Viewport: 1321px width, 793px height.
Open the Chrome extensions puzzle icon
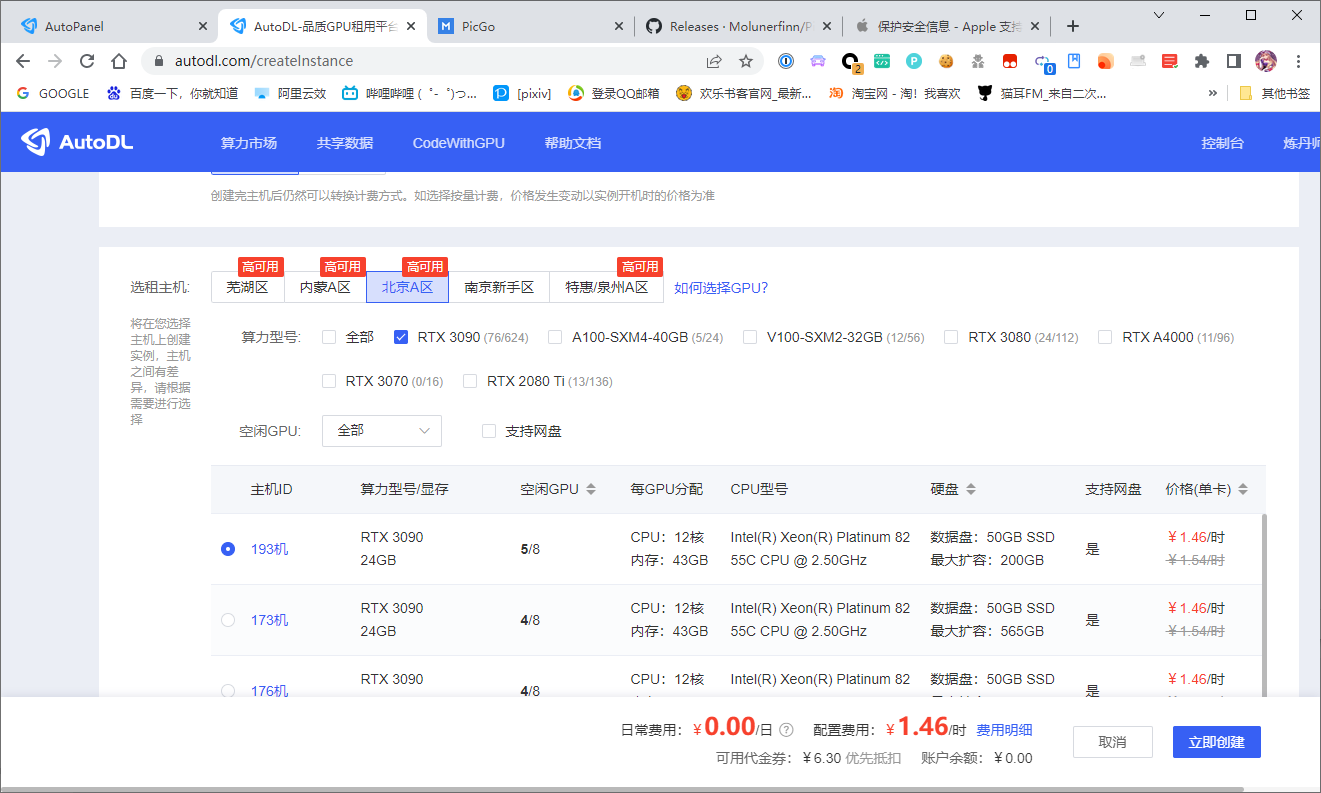(x=1202, y=61)
